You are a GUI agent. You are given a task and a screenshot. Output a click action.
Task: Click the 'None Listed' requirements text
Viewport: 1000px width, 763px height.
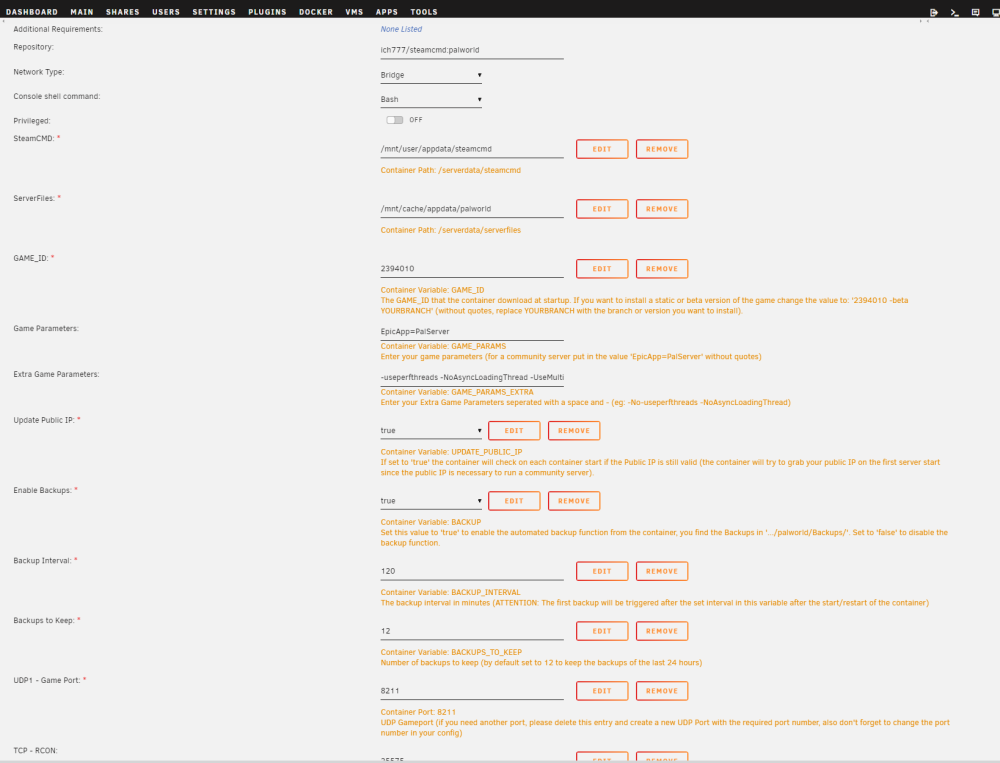pos(401,29)
